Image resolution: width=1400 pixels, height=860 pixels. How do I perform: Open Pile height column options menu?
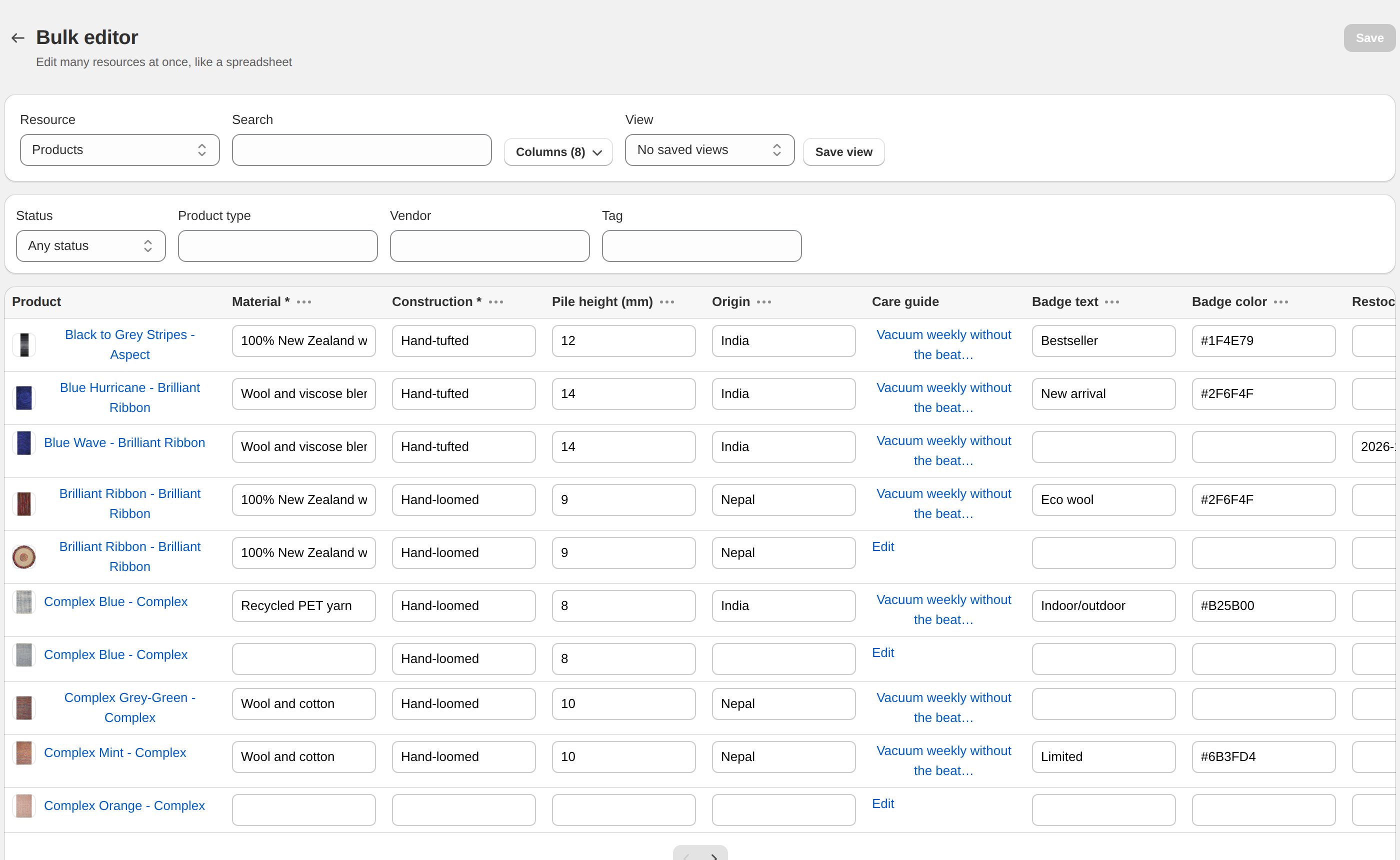[x=667, y=302]
